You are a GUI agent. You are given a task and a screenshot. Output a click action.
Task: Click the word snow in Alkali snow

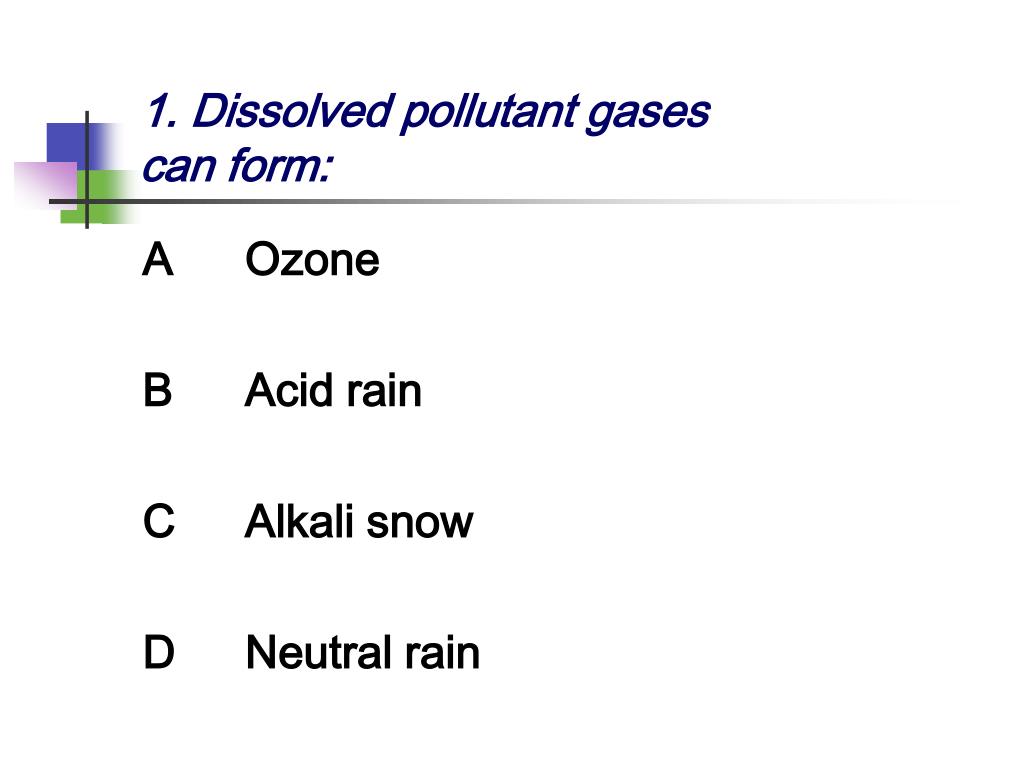click(419, 524)
